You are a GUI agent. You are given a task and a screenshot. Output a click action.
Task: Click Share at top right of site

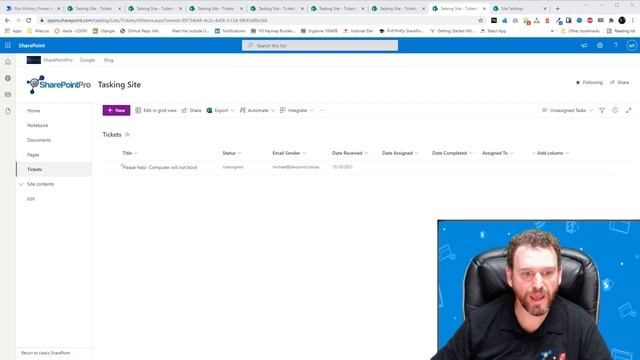click(619, 82)
